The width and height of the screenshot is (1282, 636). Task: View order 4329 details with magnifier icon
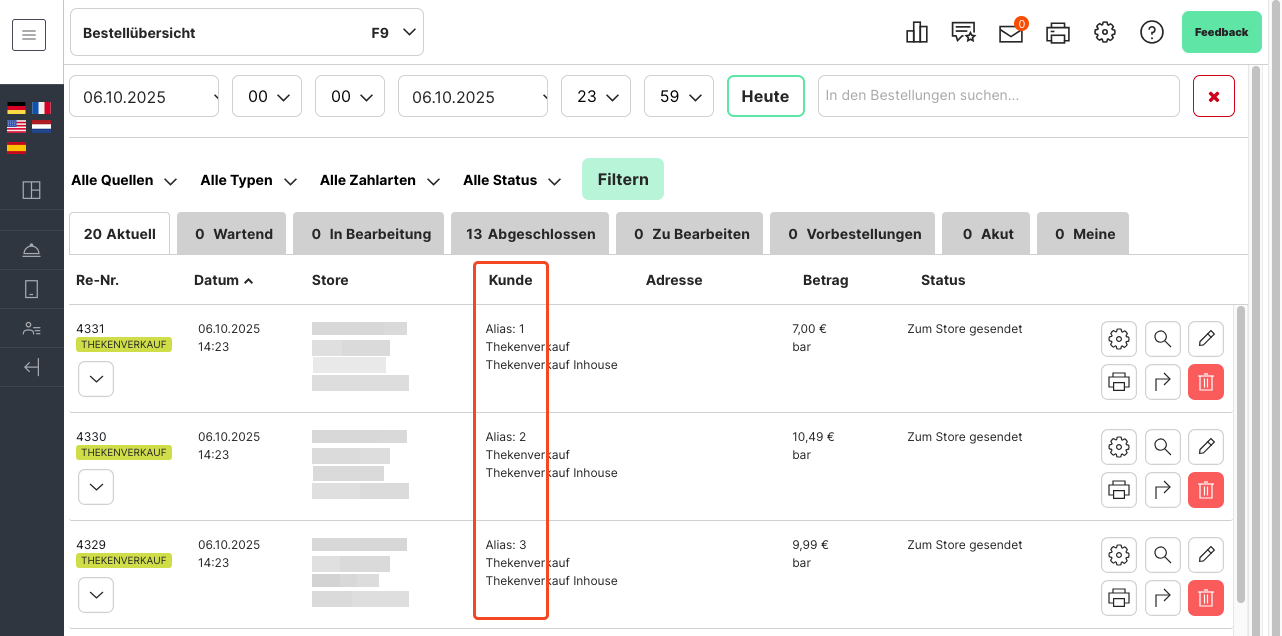pos(1162,555)
